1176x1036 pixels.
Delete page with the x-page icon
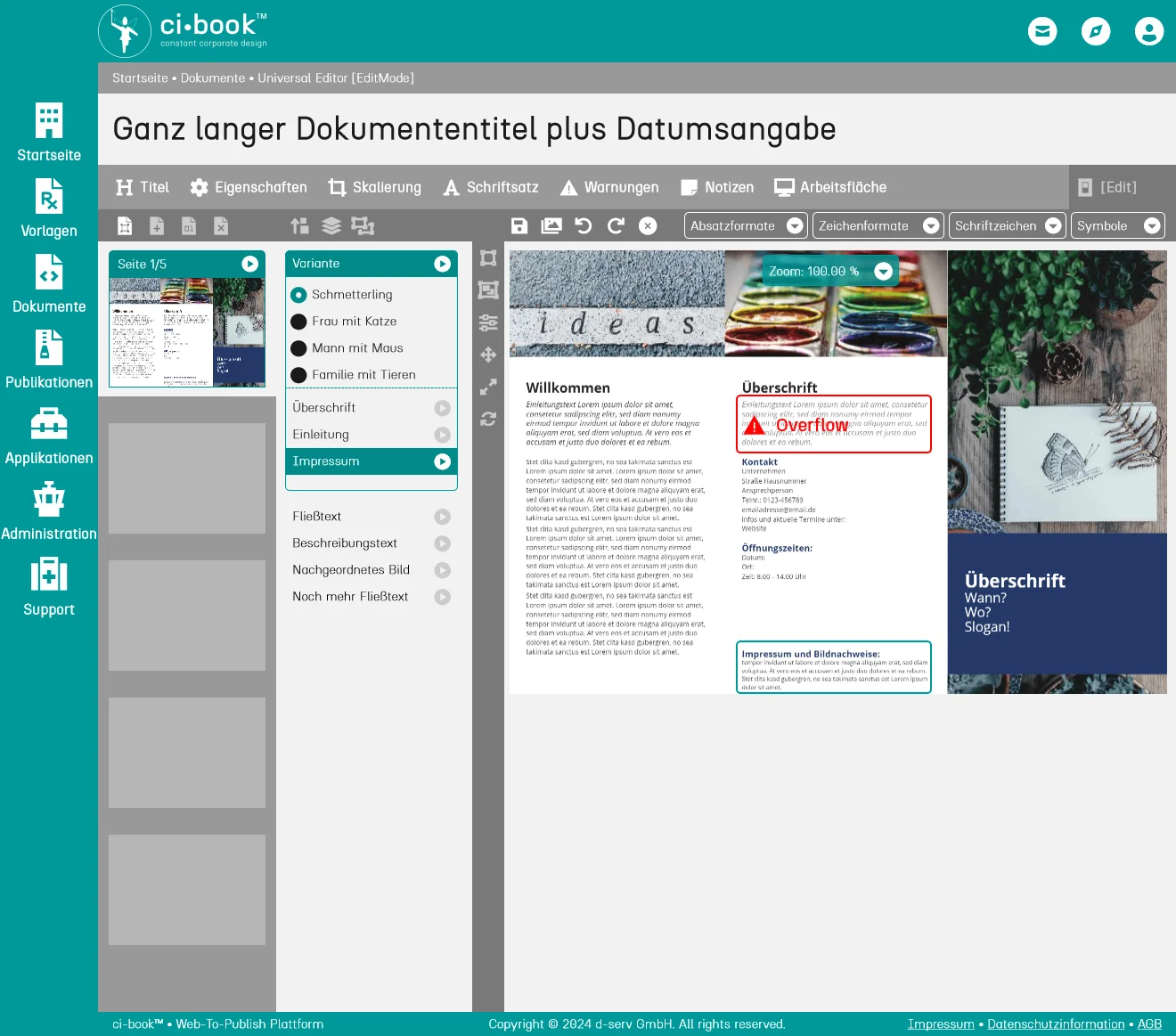coord(221,226)
